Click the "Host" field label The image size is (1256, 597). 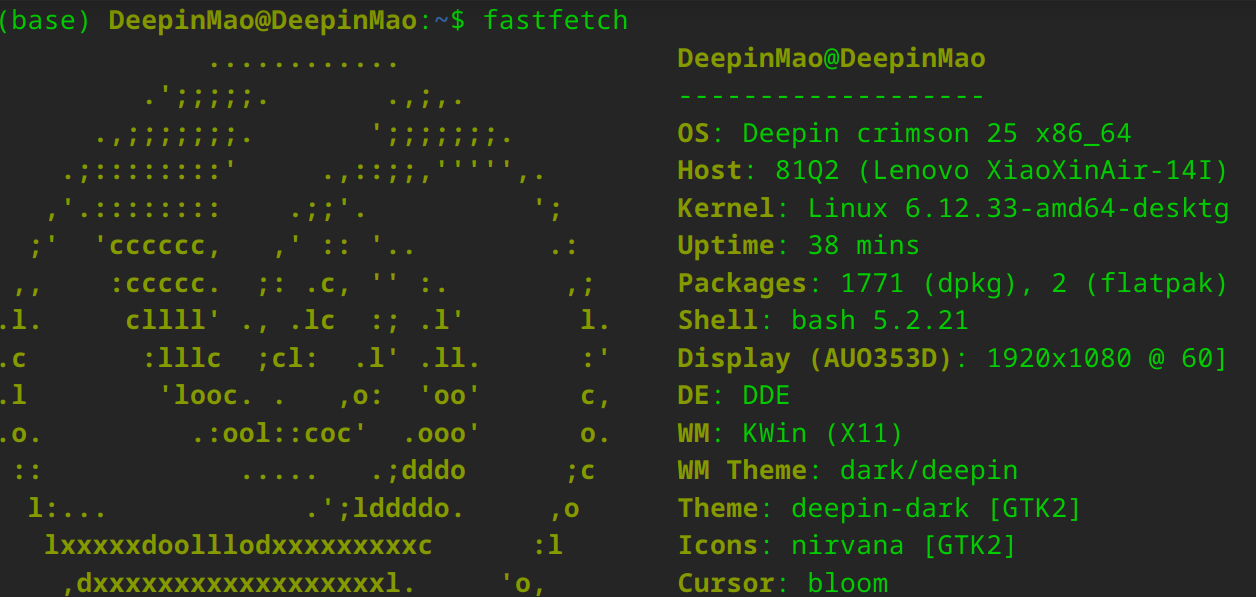710,170
